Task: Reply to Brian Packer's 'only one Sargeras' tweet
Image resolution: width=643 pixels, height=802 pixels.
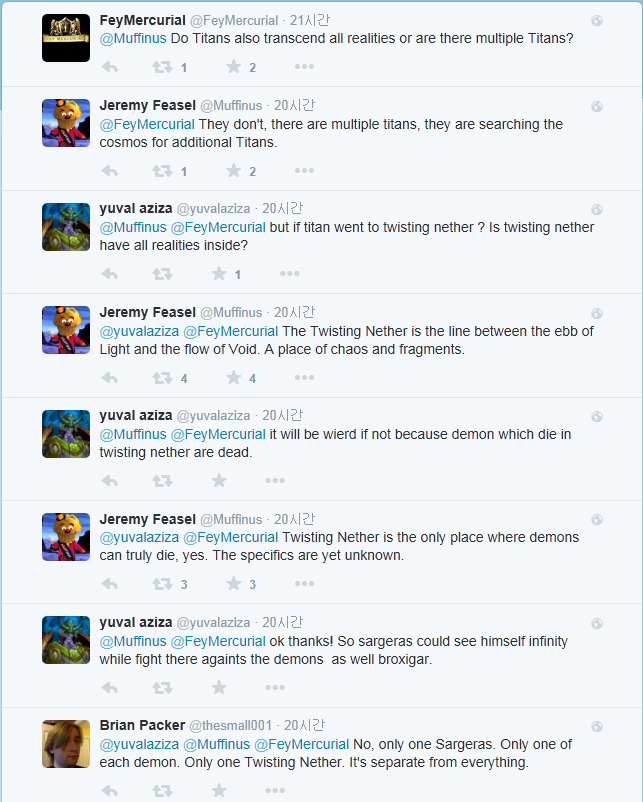Action: click(110, 791)
